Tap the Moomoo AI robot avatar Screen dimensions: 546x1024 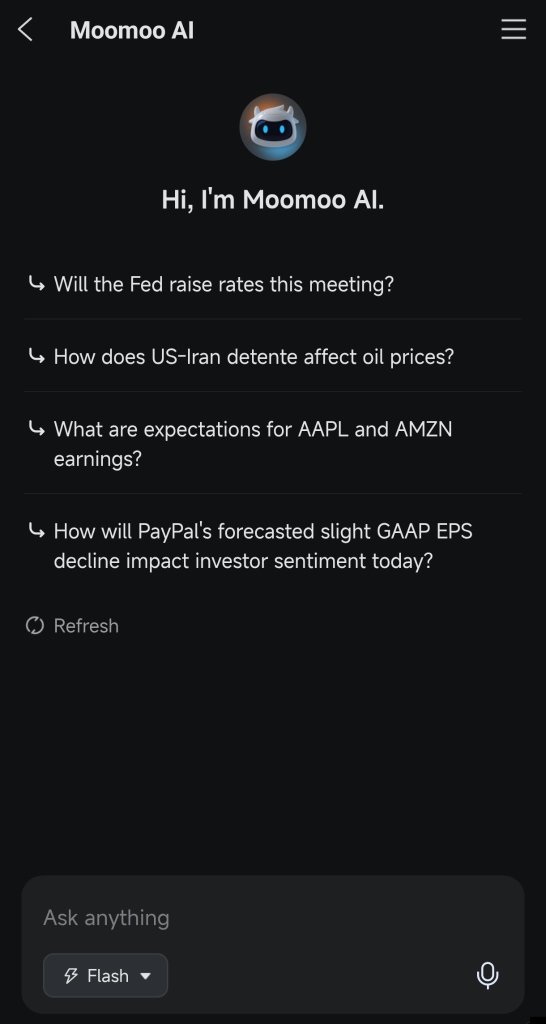pyautogui.click(x=273, y=127)
